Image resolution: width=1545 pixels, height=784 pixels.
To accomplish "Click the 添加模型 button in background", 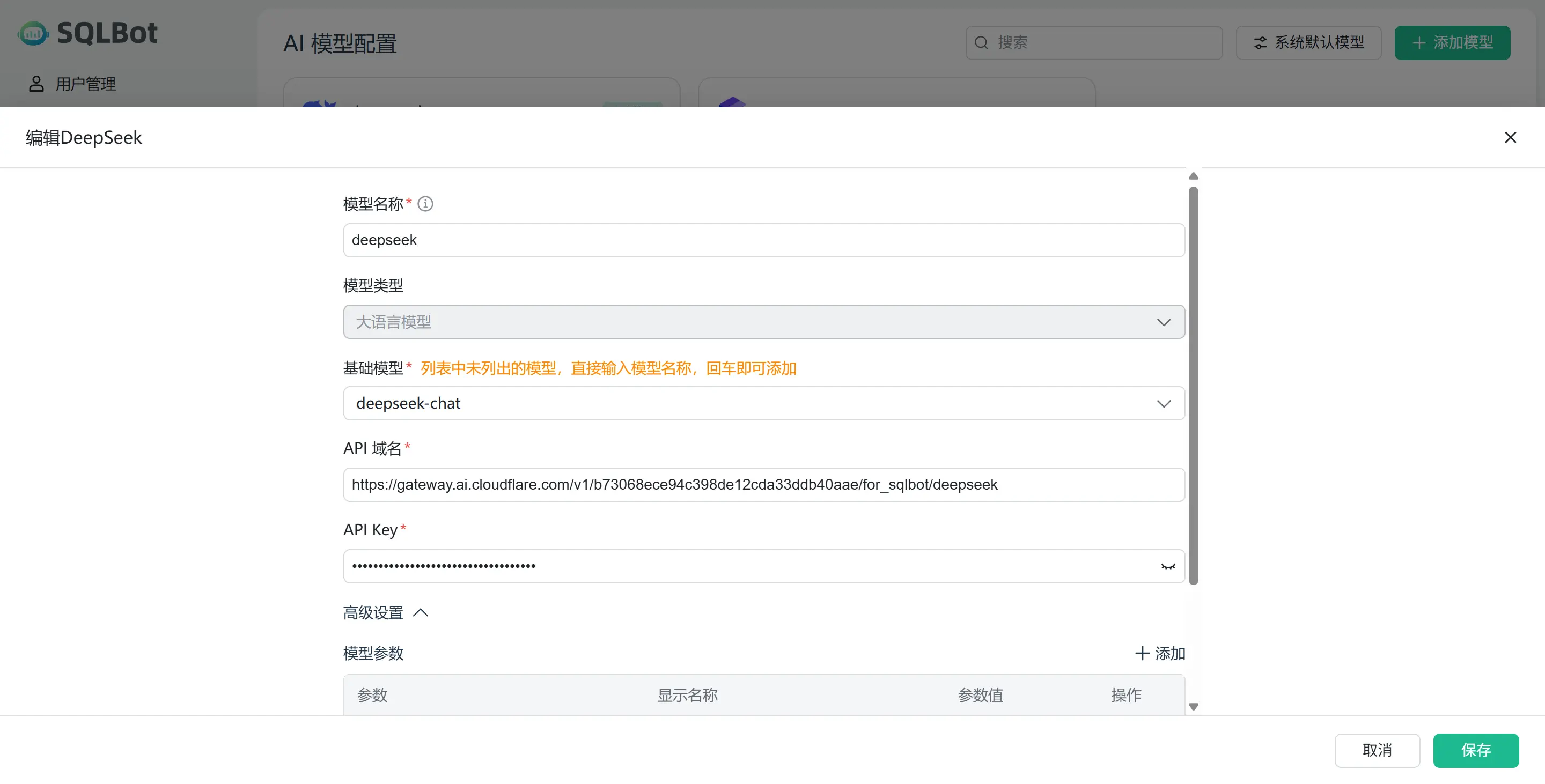I will coord(1452,42).
